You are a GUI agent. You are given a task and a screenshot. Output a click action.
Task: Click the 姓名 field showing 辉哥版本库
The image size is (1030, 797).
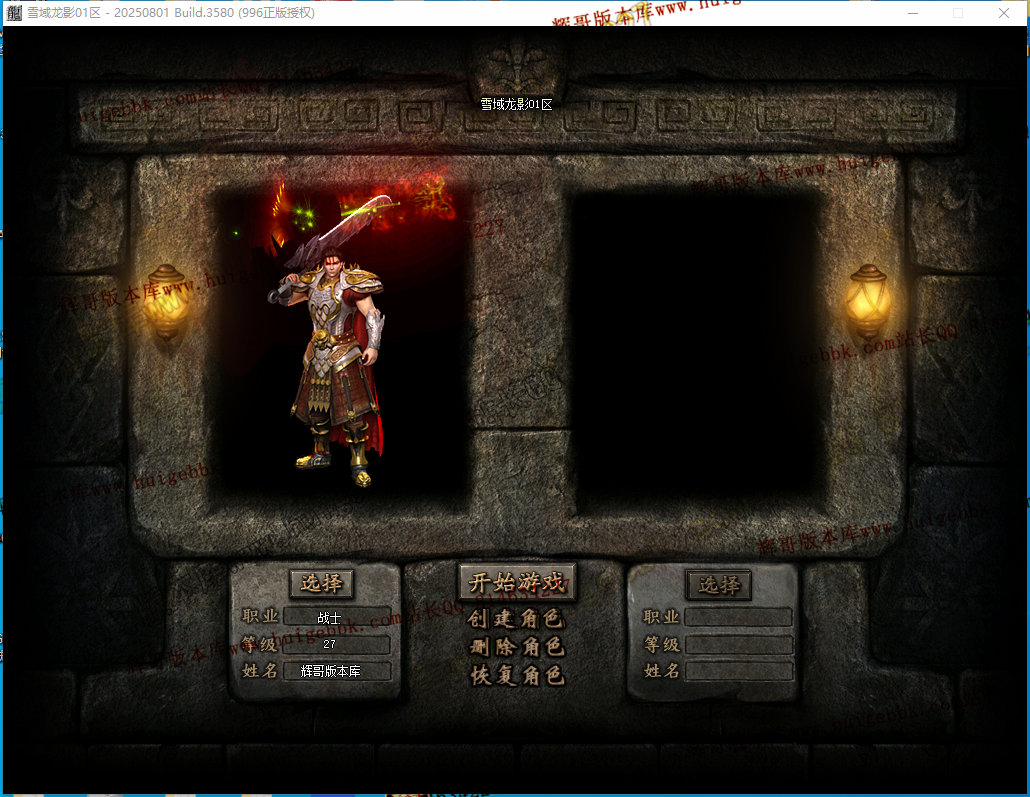(337, 671)
